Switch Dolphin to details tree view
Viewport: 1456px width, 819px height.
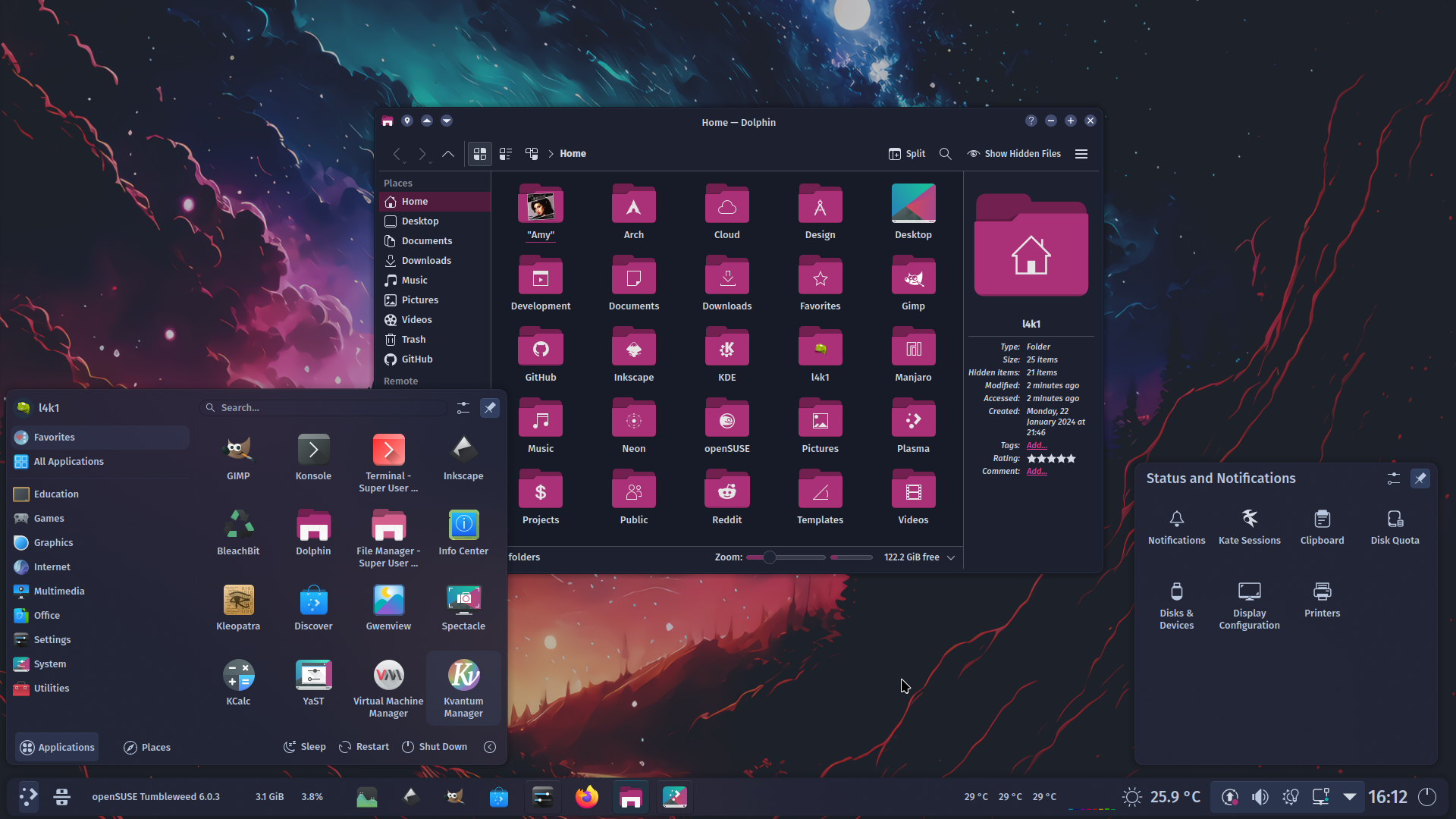point(532,154)
